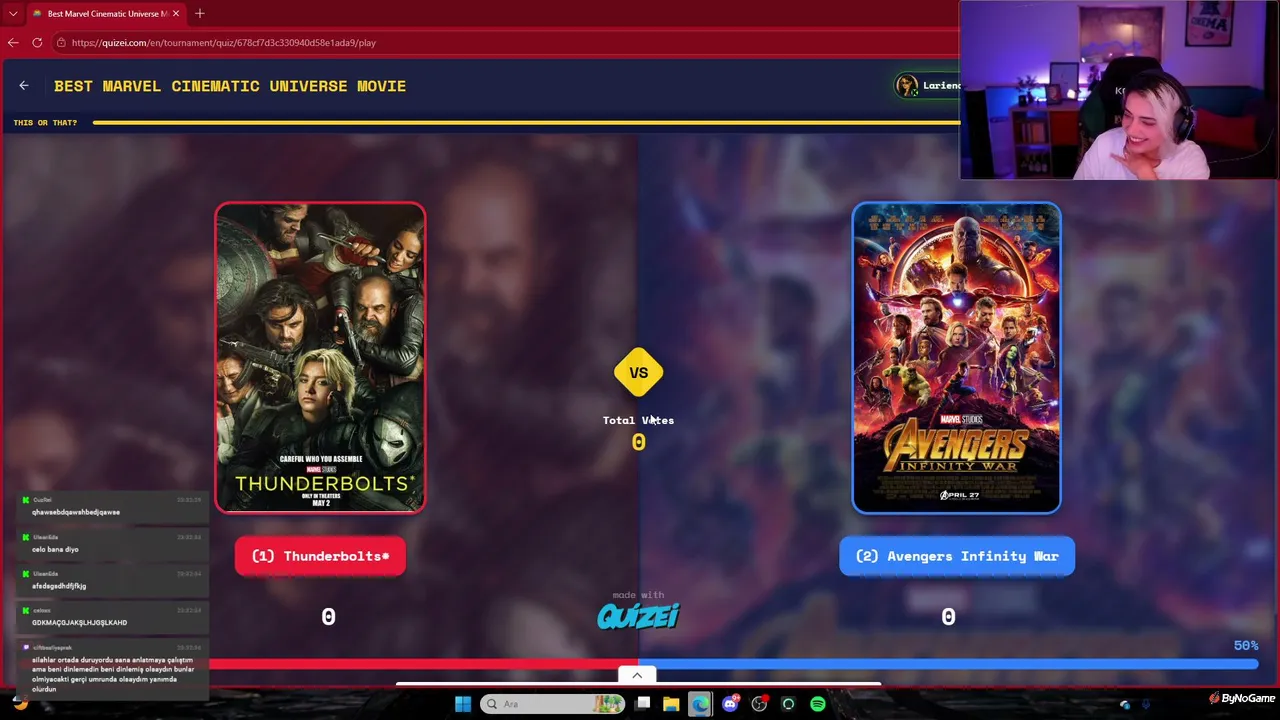This screenshot has width=1280, height=720.
Task: Click the OBS icon in the taskbar
Action: 759,704
